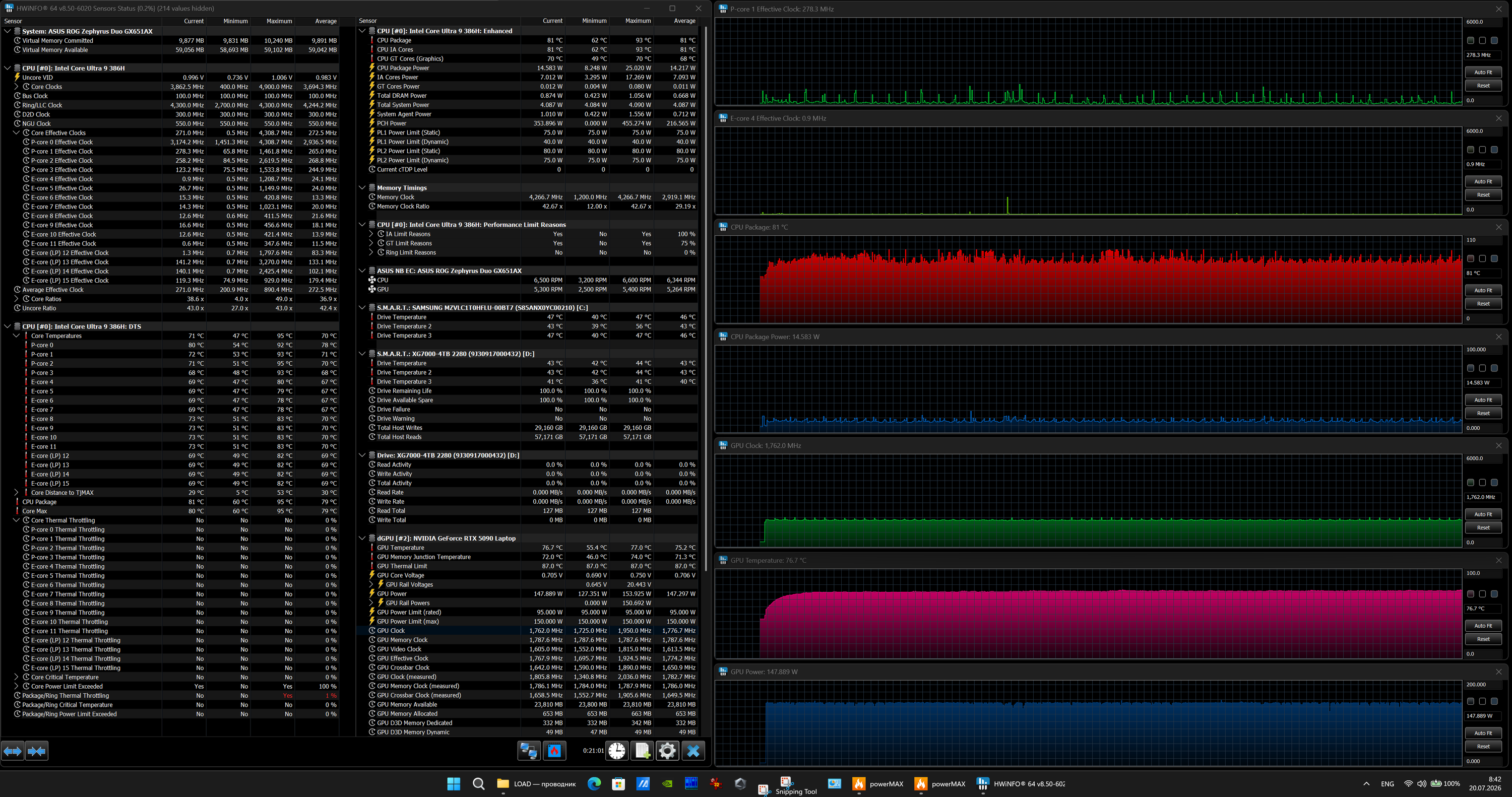Viewport: 1512px width, 797px height.
Task: Expand Core Power Limit Exceeded row
Action: (x=17, y=686)
